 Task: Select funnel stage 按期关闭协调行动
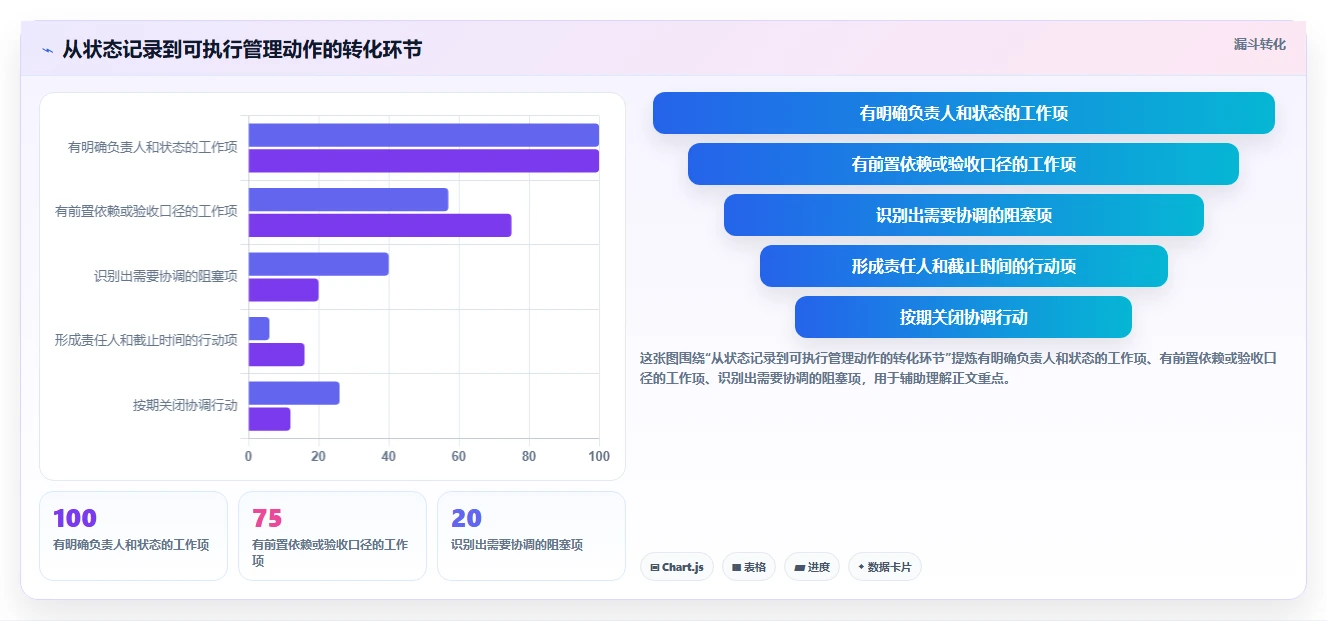coord(964,317)
